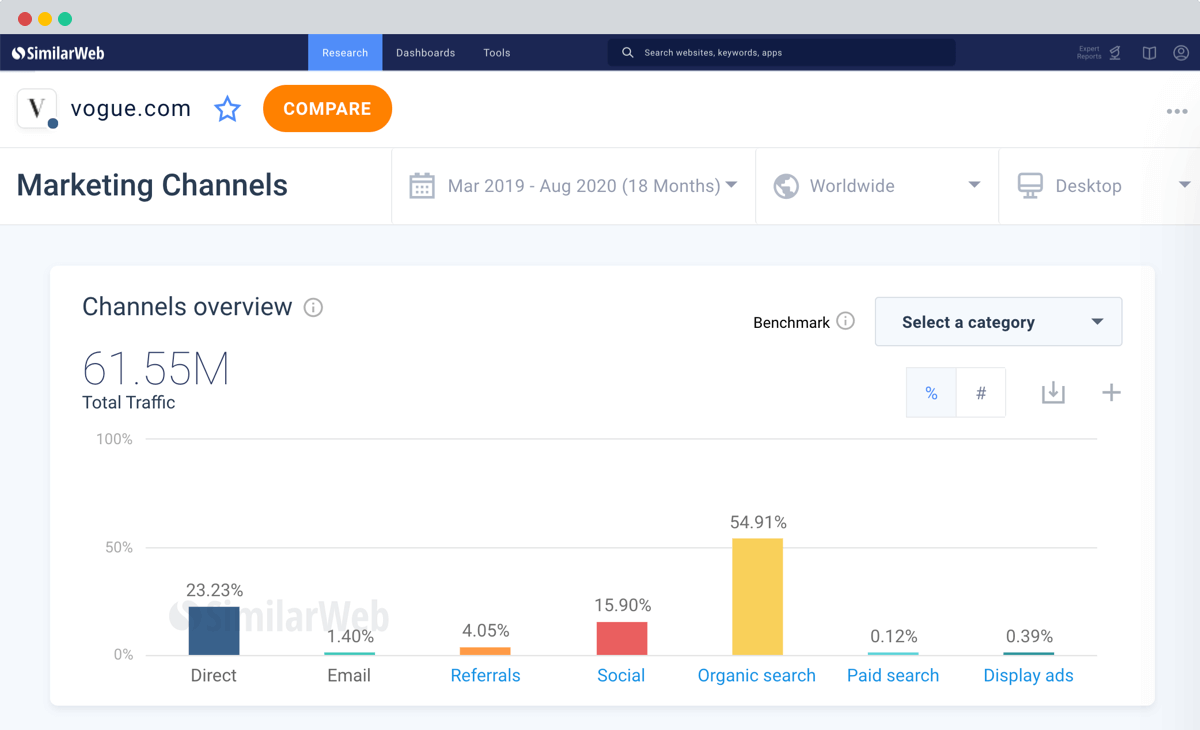This screenshot has width=1200, height=730.
Task: Click the orange COMPARE button
Action: tap(327, 109)
